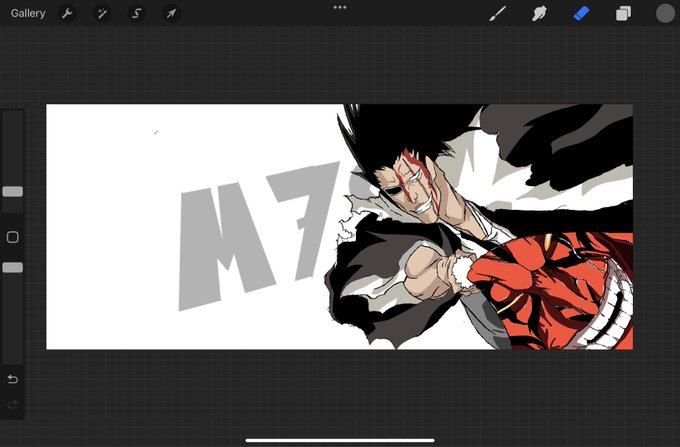
Task: Click the brush opacity slider handle
Action: click(13, 268)
